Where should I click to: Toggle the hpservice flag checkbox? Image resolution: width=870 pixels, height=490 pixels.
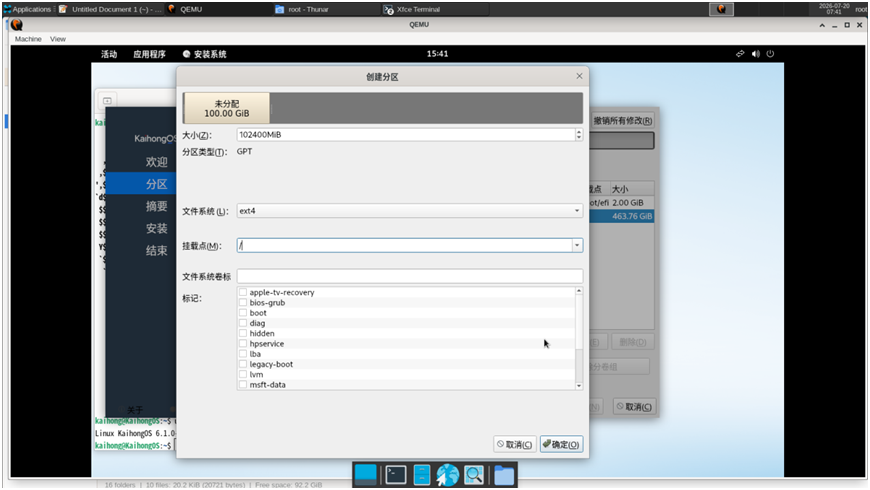pos(243,343)
